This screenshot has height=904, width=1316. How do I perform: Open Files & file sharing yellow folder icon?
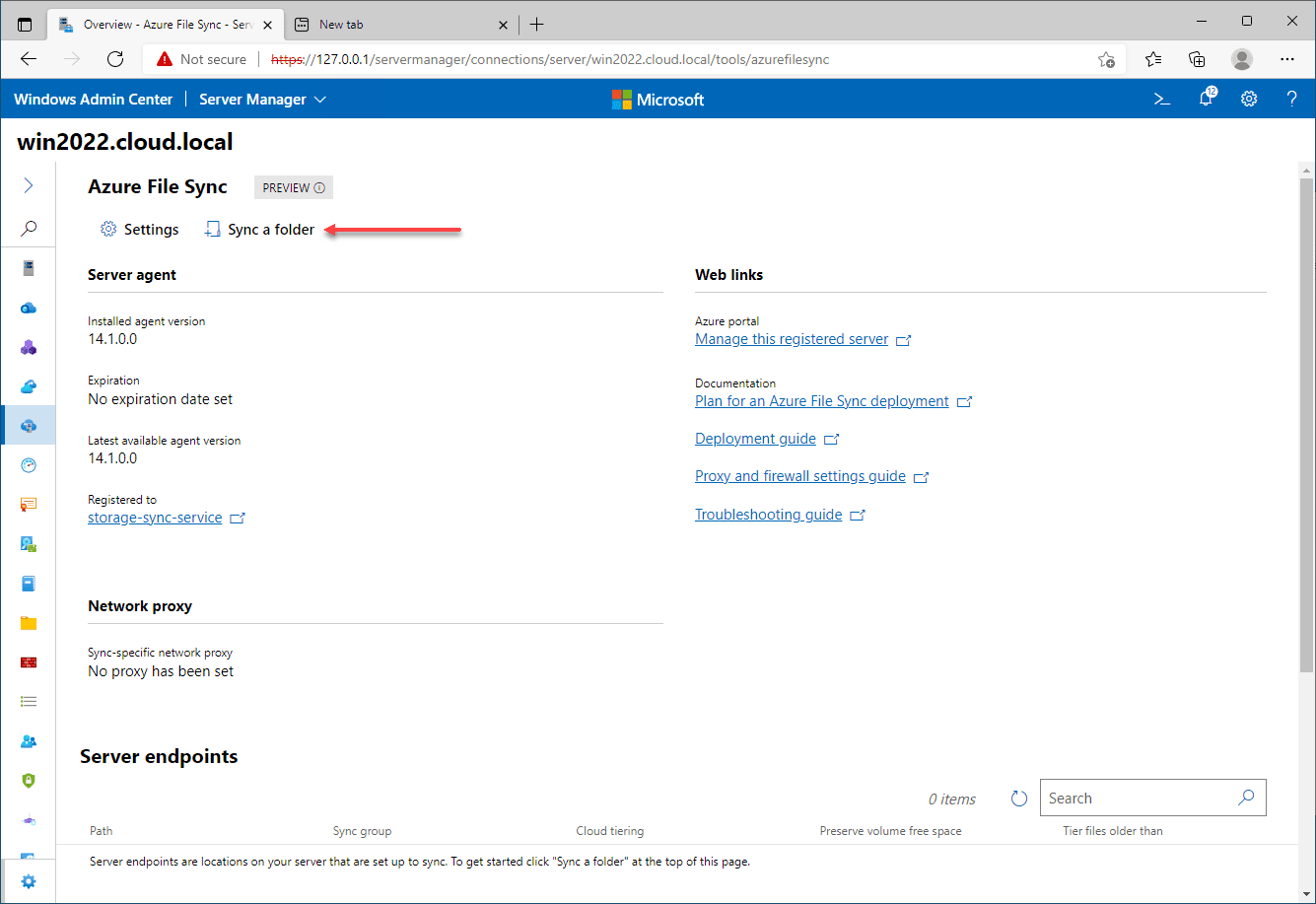pos(28,622)
